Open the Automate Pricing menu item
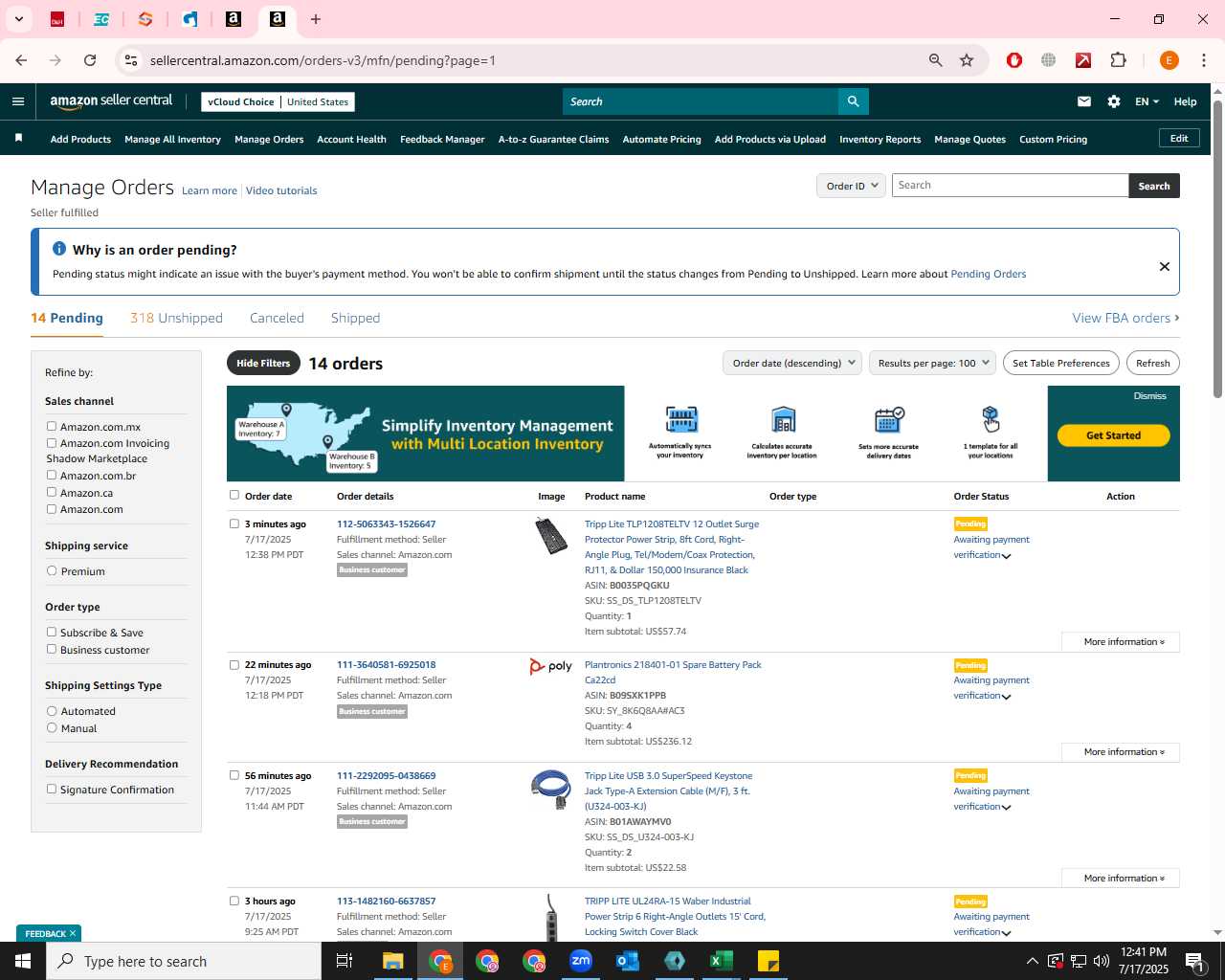The image size is (1225, 980). coord(661,140)
